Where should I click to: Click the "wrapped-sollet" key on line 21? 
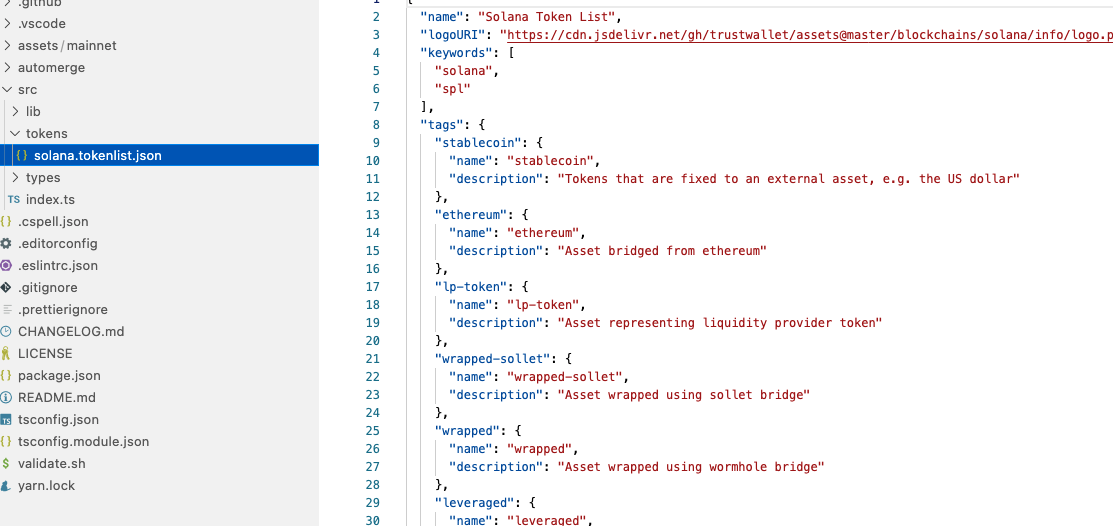492,358
